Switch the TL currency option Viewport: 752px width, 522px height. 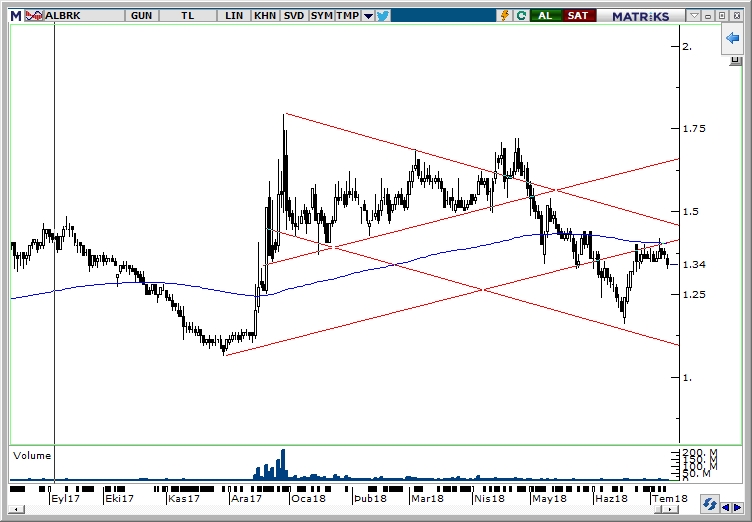(x=188, y=16)
